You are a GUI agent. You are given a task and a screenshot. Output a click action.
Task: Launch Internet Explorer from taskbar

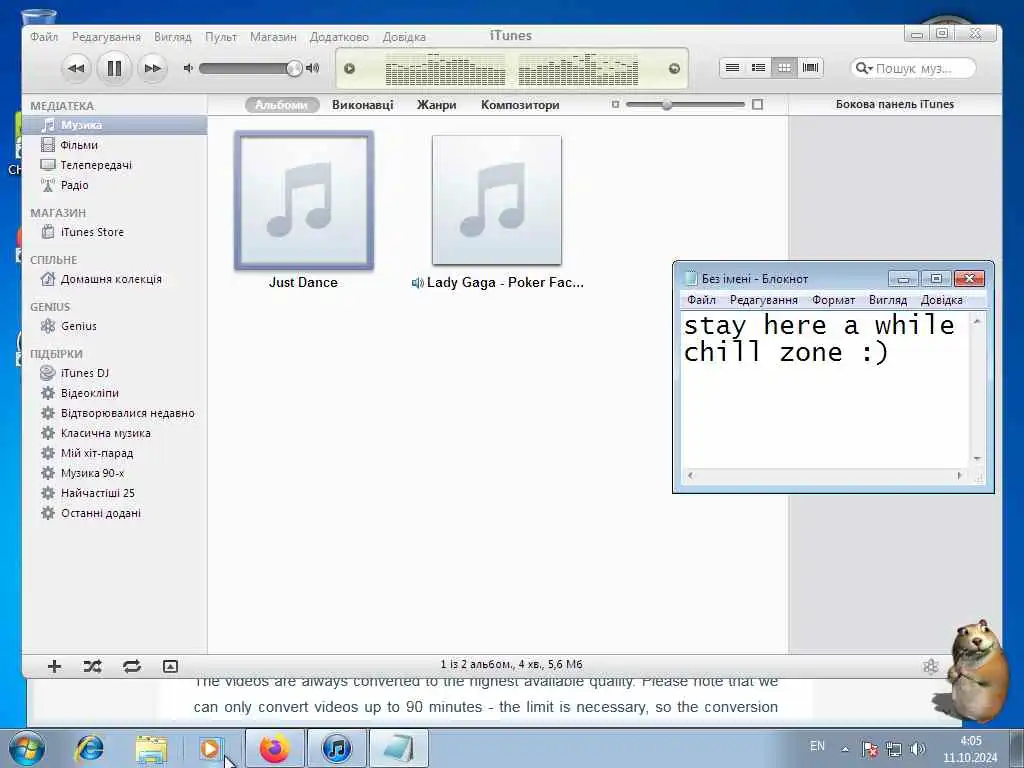(89, 749)
